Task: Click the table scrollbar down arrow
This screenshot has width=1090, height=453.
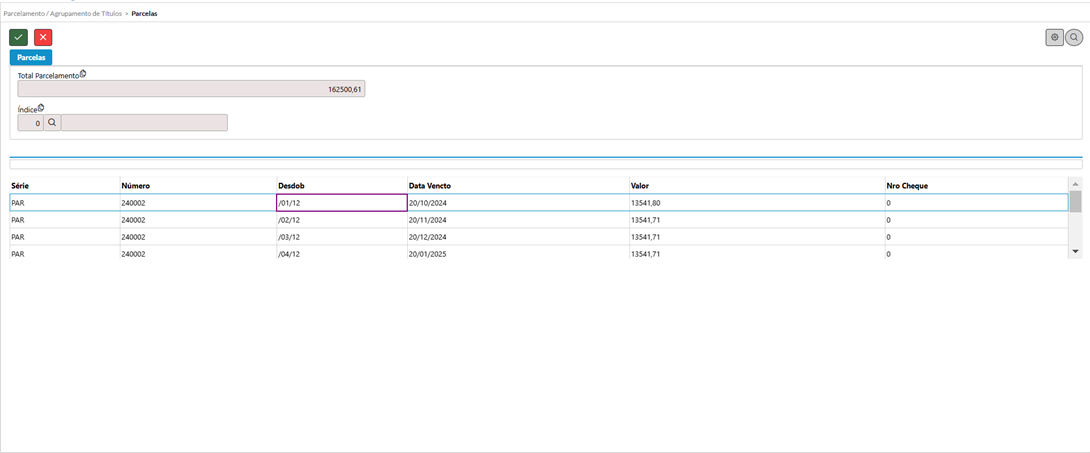Action: [1075, 251]
